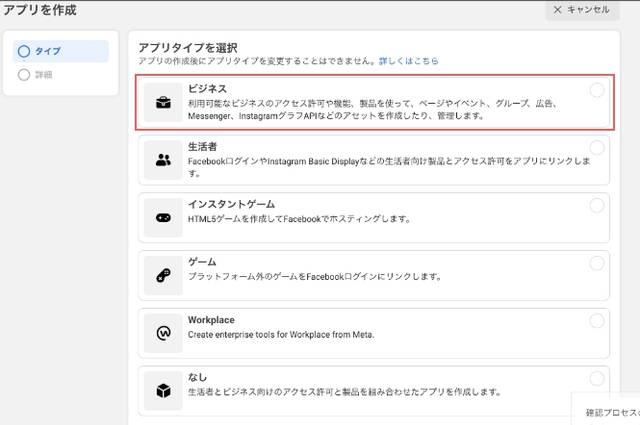Click the ビジネス title text
The image size is (640, 425).
pyautogui.click(x=207, y=89)
